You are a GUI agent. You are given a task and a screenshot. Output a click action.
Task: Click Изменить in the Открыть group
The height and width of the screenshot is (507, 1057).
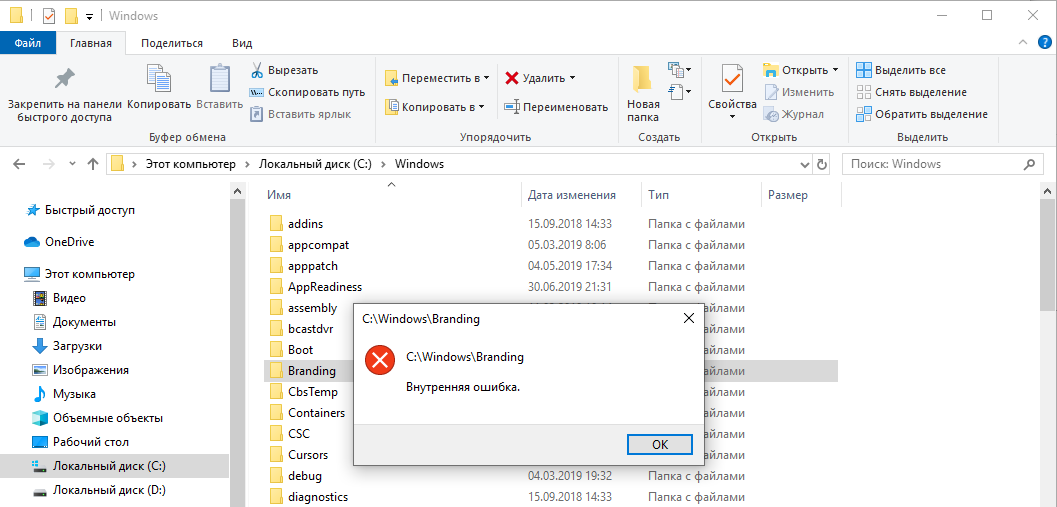[799, 92]
